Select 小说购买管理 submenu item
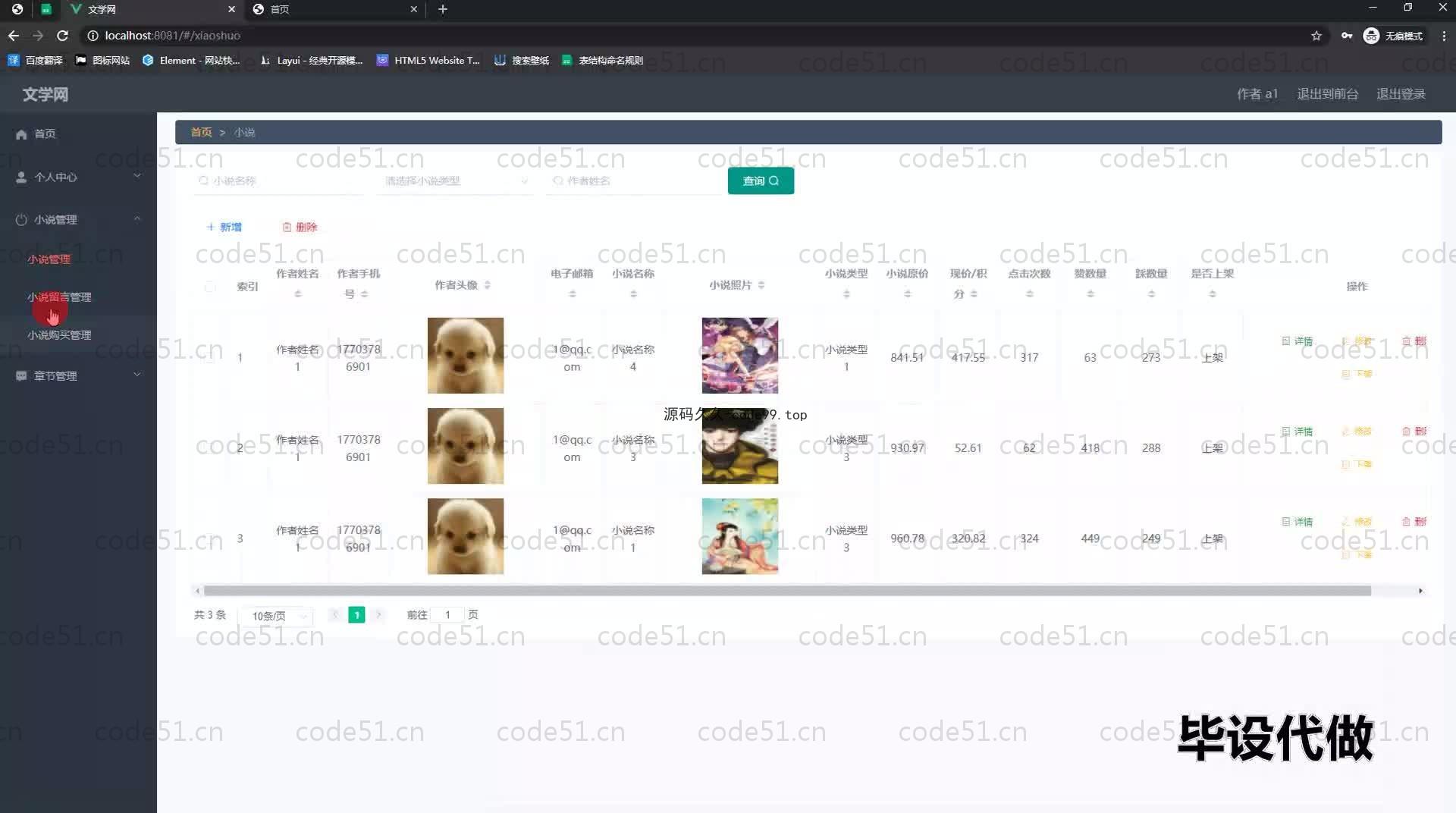 click(x=59, y=335)
